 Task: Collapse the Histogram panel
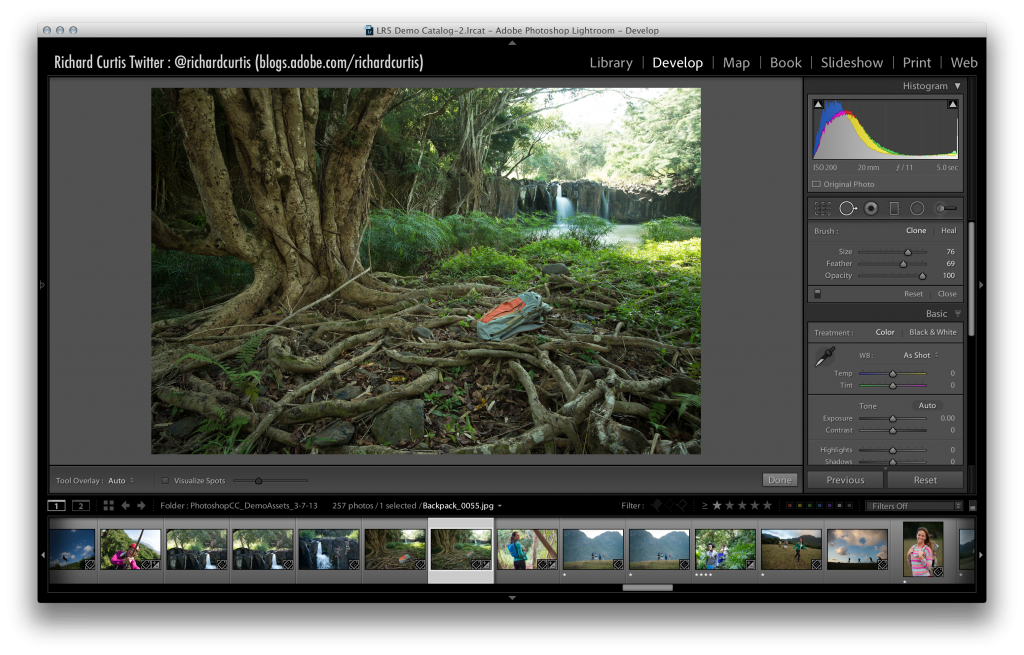[x=957, y=86]
